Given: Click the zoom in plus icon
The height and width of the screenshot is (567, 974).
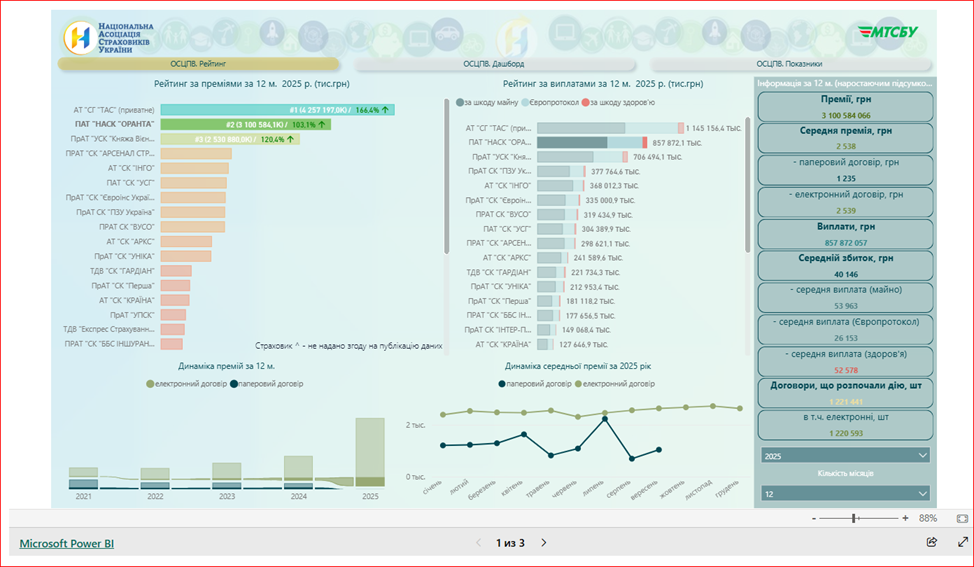Looking at the screenshot, I should click(905, 519).
